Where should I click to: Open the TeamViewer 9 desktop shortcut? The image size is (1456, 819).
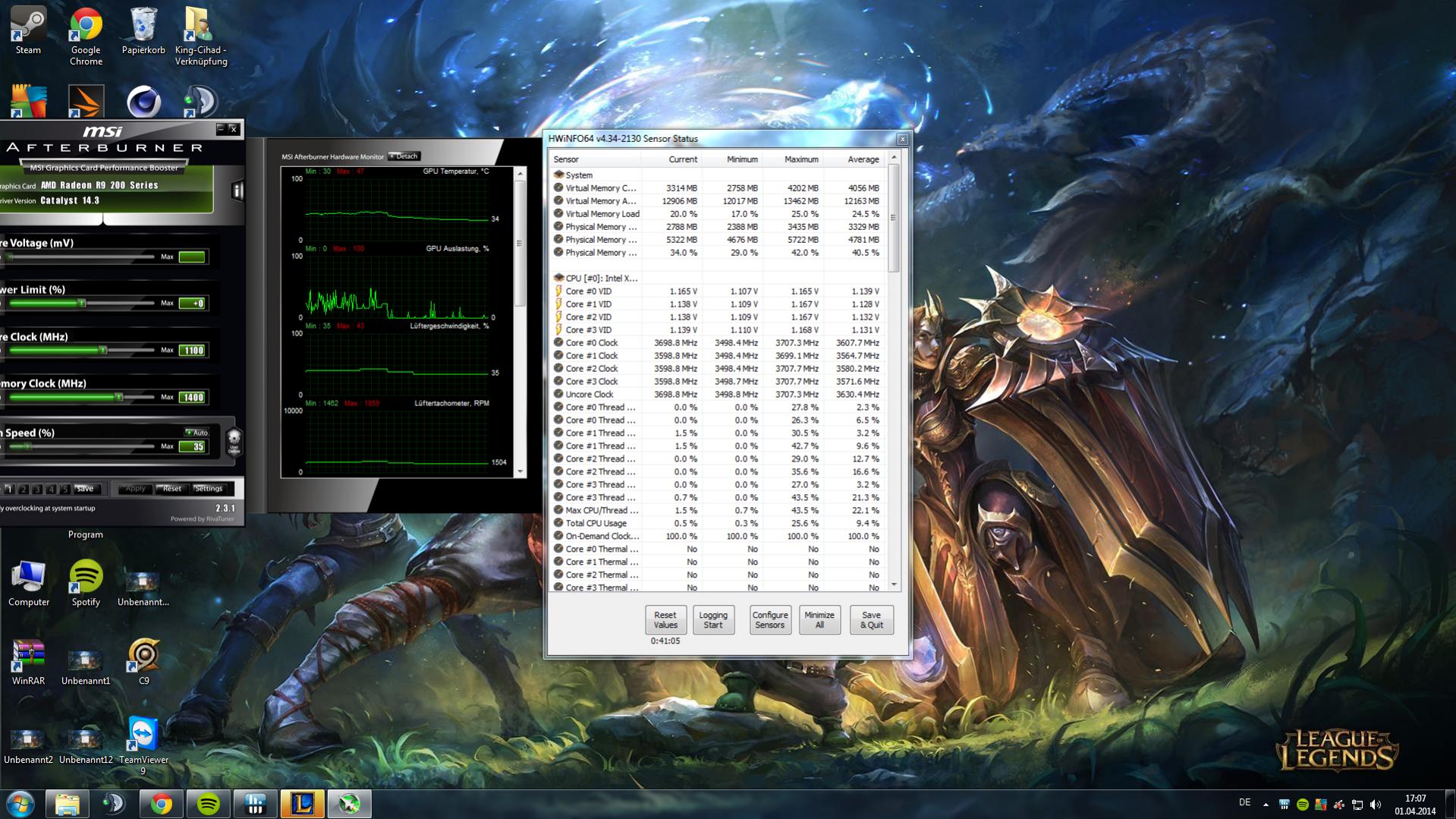coord(143,746)
